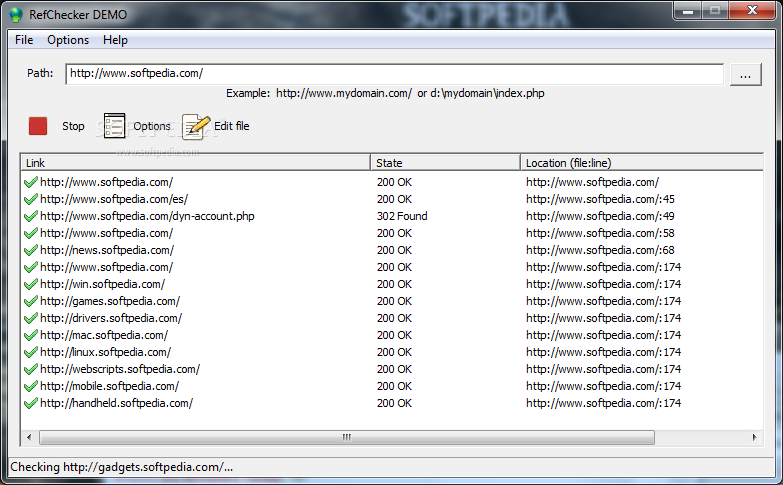783x485 pixels.
Task: Click 200 OK state for news.softpedia.com row
Action: (394, 250)
